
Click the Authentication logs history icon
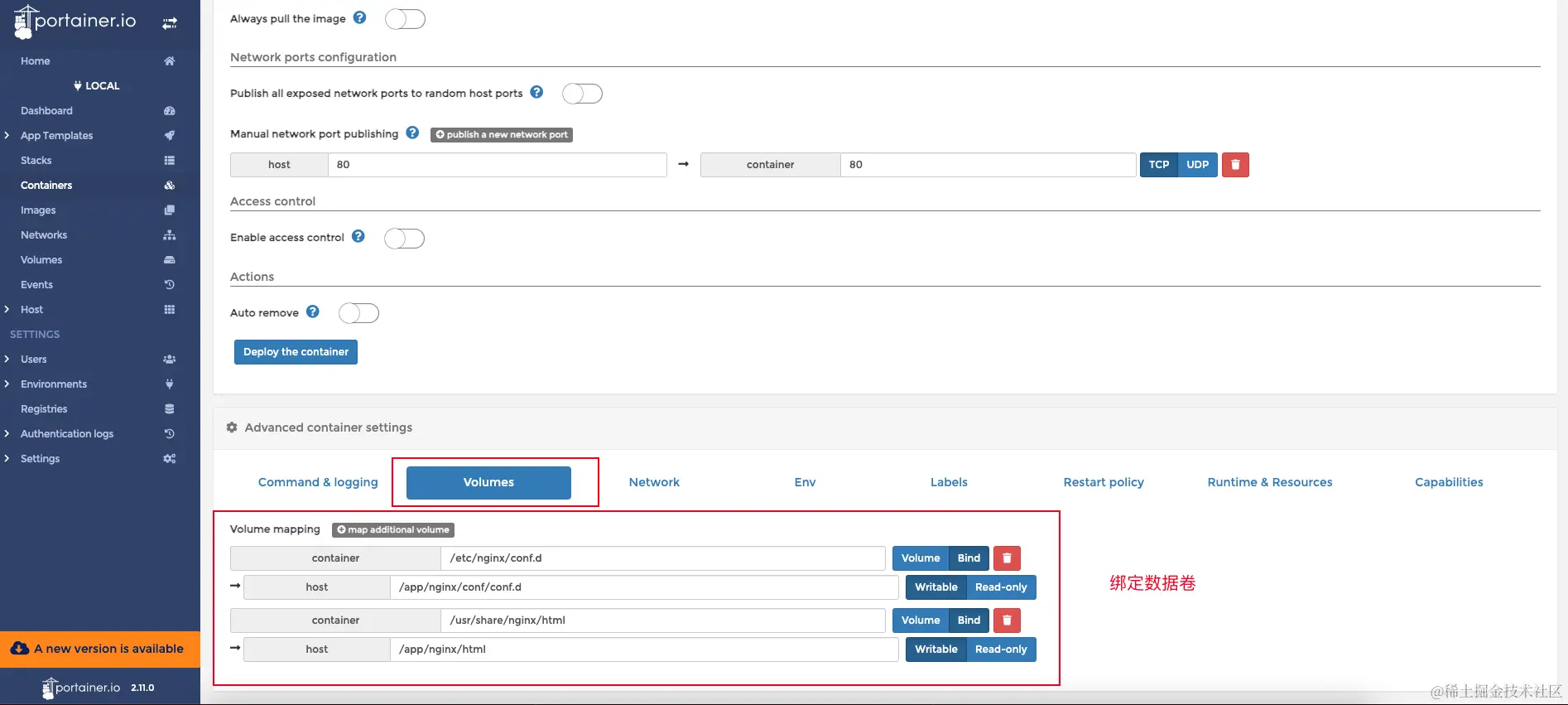click(x=170, y=434)
